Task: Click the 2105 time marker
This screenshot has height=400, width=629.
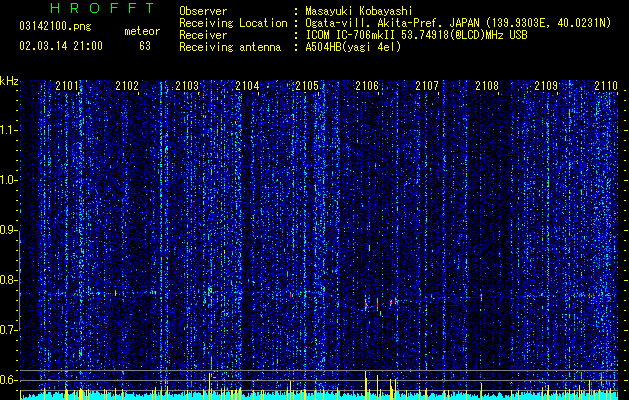Action: (307, 86)
